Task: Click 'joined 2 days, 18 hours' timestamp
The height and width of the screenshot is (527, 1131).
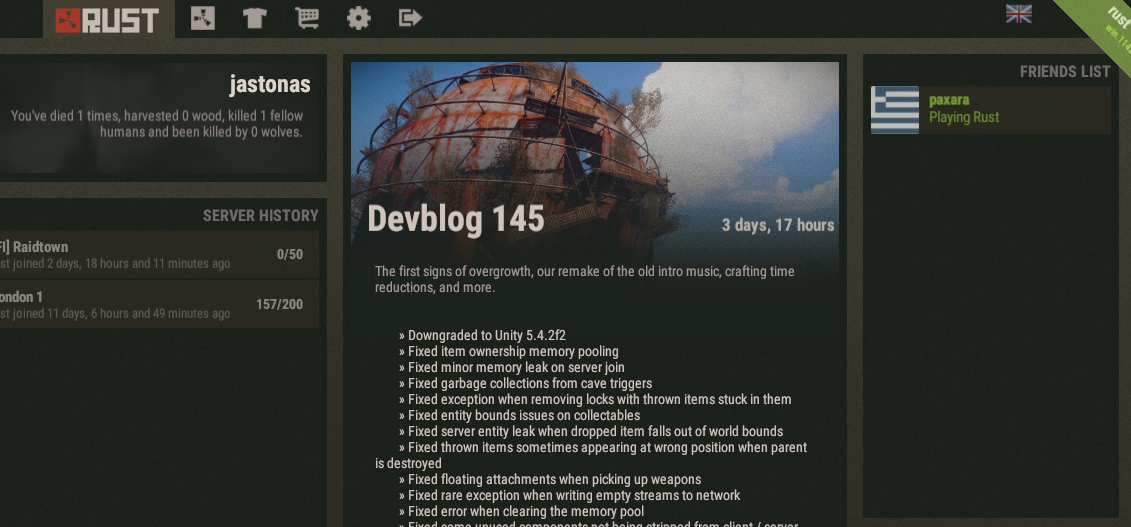Action: pyautogui.click(x=115, y=264)
